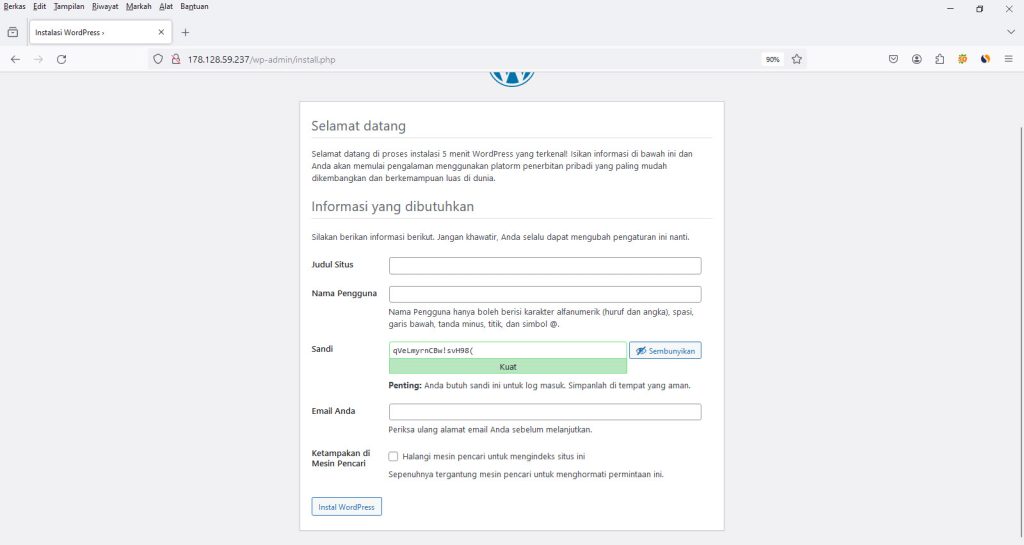Click the 90% zoom level indicator
The height and width of the screenshot is (545, 1024).
click(773, 59)
